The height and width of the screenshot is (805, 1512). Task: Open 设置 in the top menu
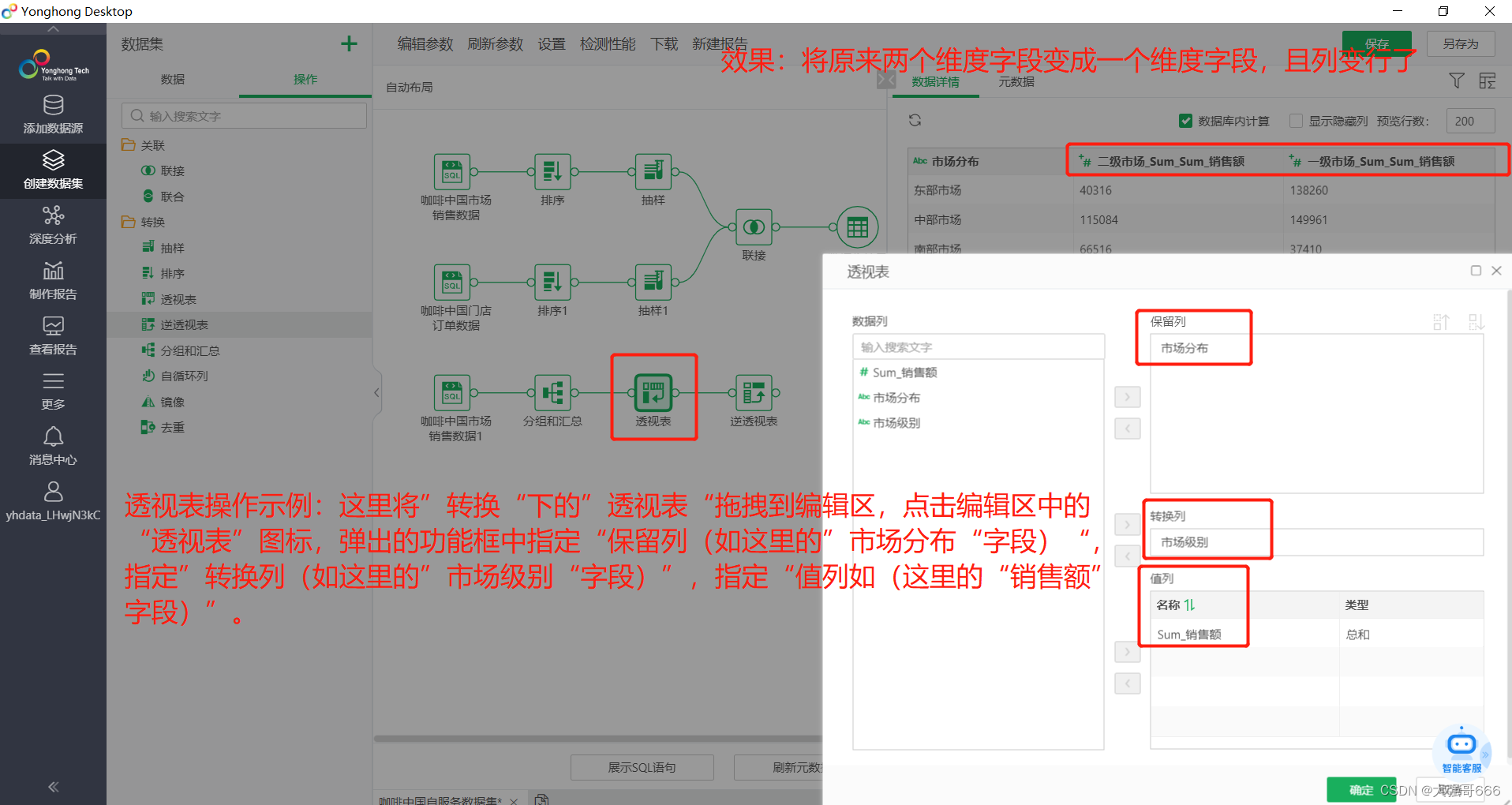pos(552,44)
